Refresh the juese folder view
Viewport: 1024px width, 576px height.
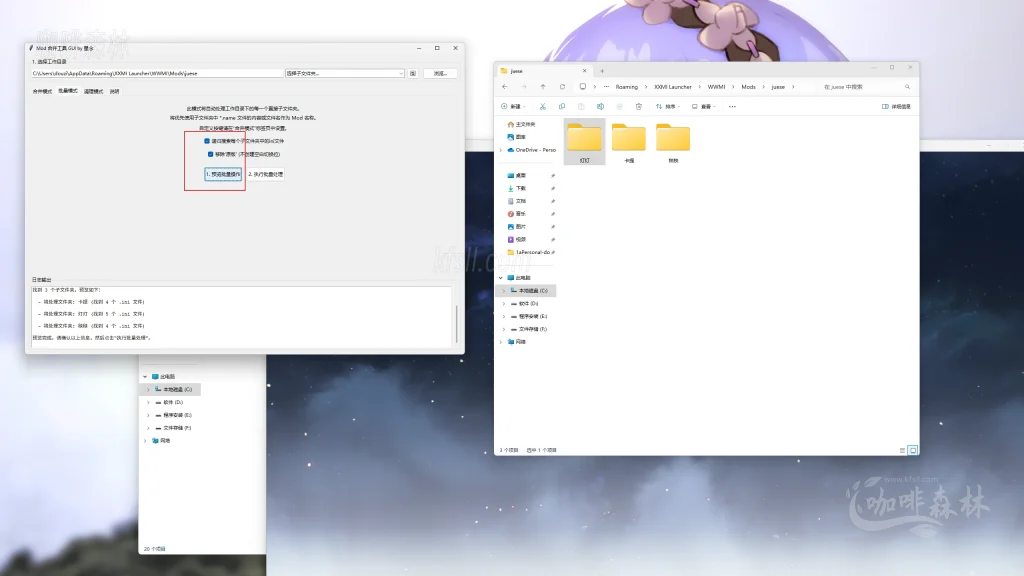tap(561, 87)
